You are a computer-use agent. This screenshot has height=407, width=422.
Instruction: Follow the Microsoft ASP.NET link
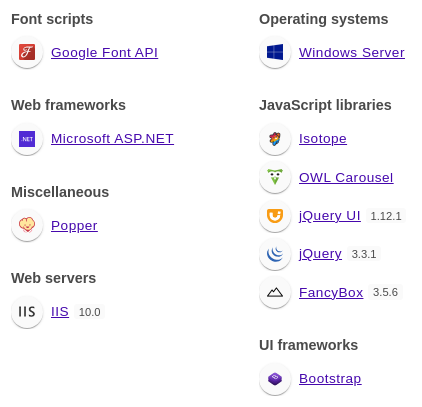tap(112, 139)
